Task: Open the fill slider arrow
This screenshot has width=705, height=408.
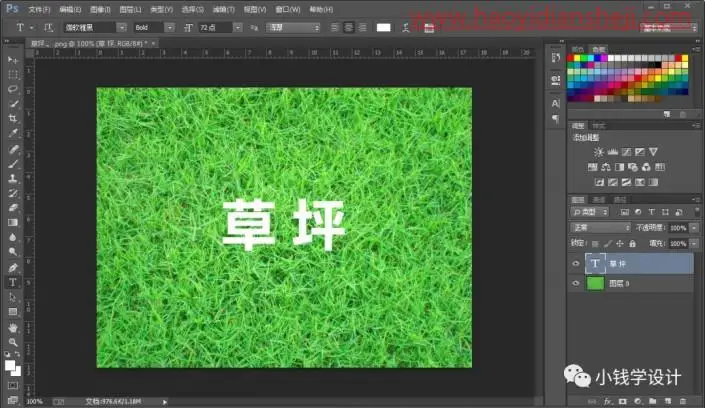Action: point(694,244)
